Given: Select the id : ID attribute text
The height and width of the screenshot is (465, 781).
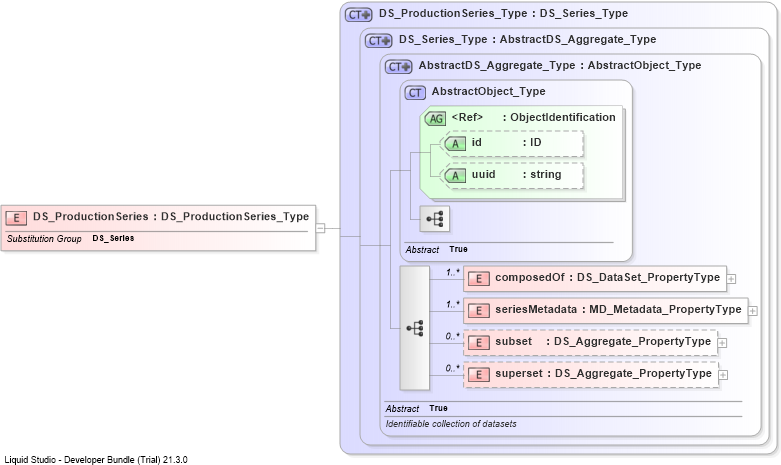Looking at the screenshot, I should point(506,142).
